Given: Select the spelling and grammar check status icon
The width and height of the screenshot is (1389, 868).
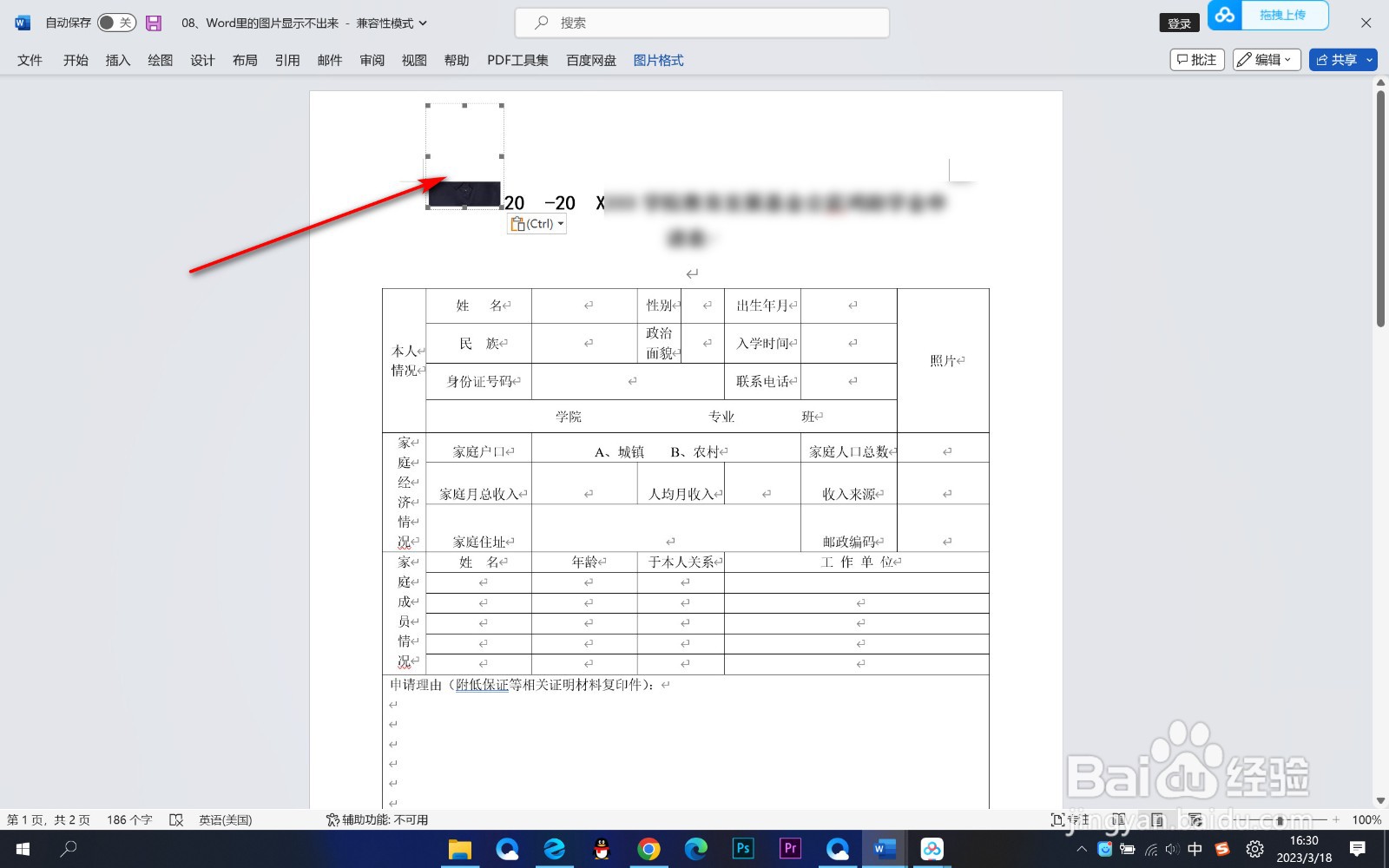Looking at the screenshot, I should [177, 819].
